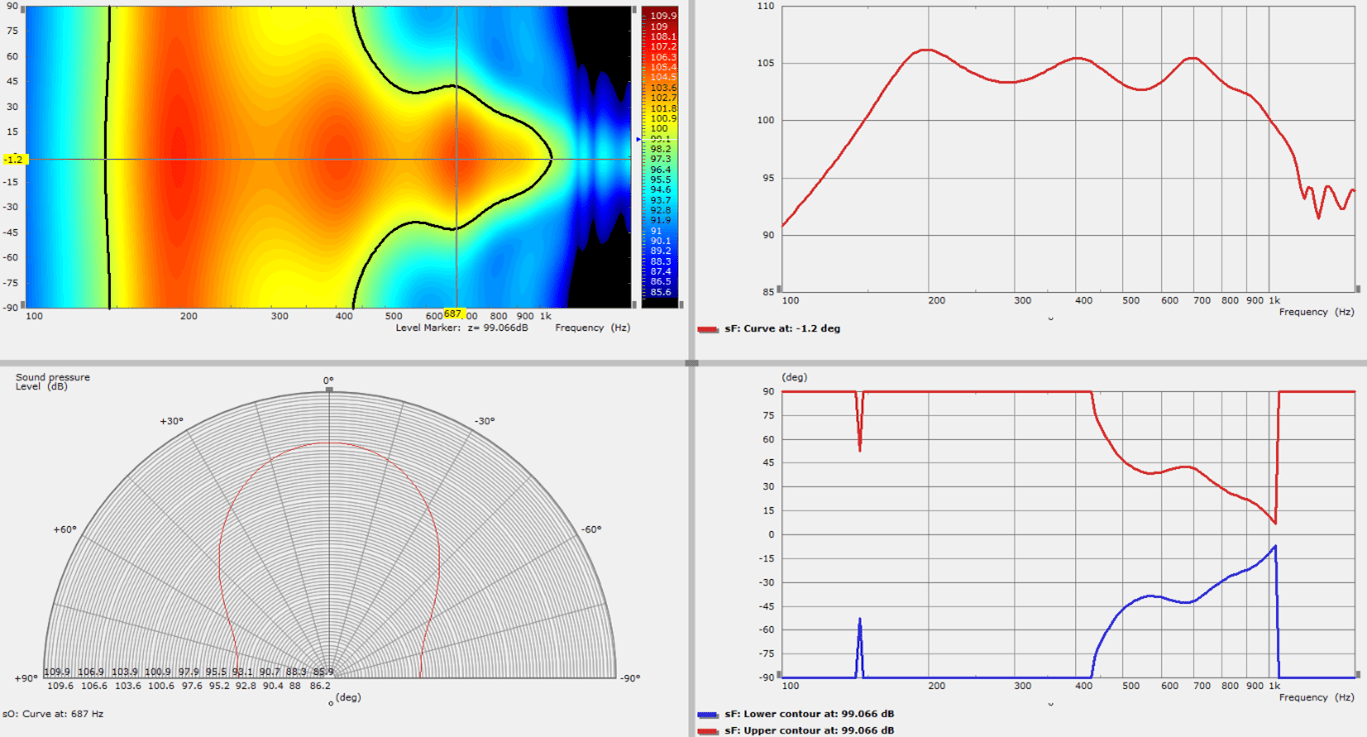Click the blue level marker triangle beside color scale
1367x737 pixels.
pos(639,139)
